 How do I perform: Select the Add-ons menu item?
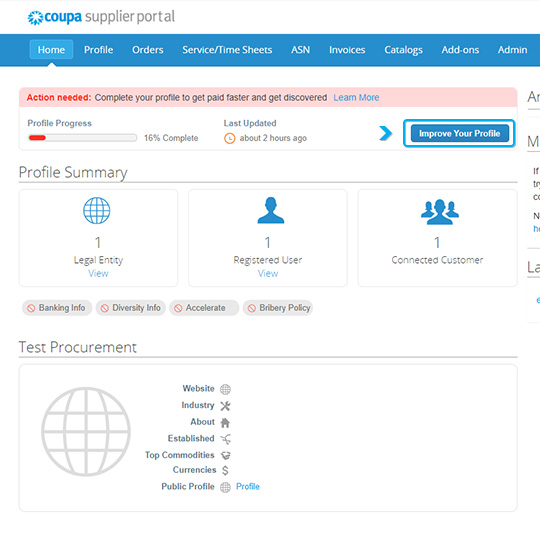click(x=460, y=50)
